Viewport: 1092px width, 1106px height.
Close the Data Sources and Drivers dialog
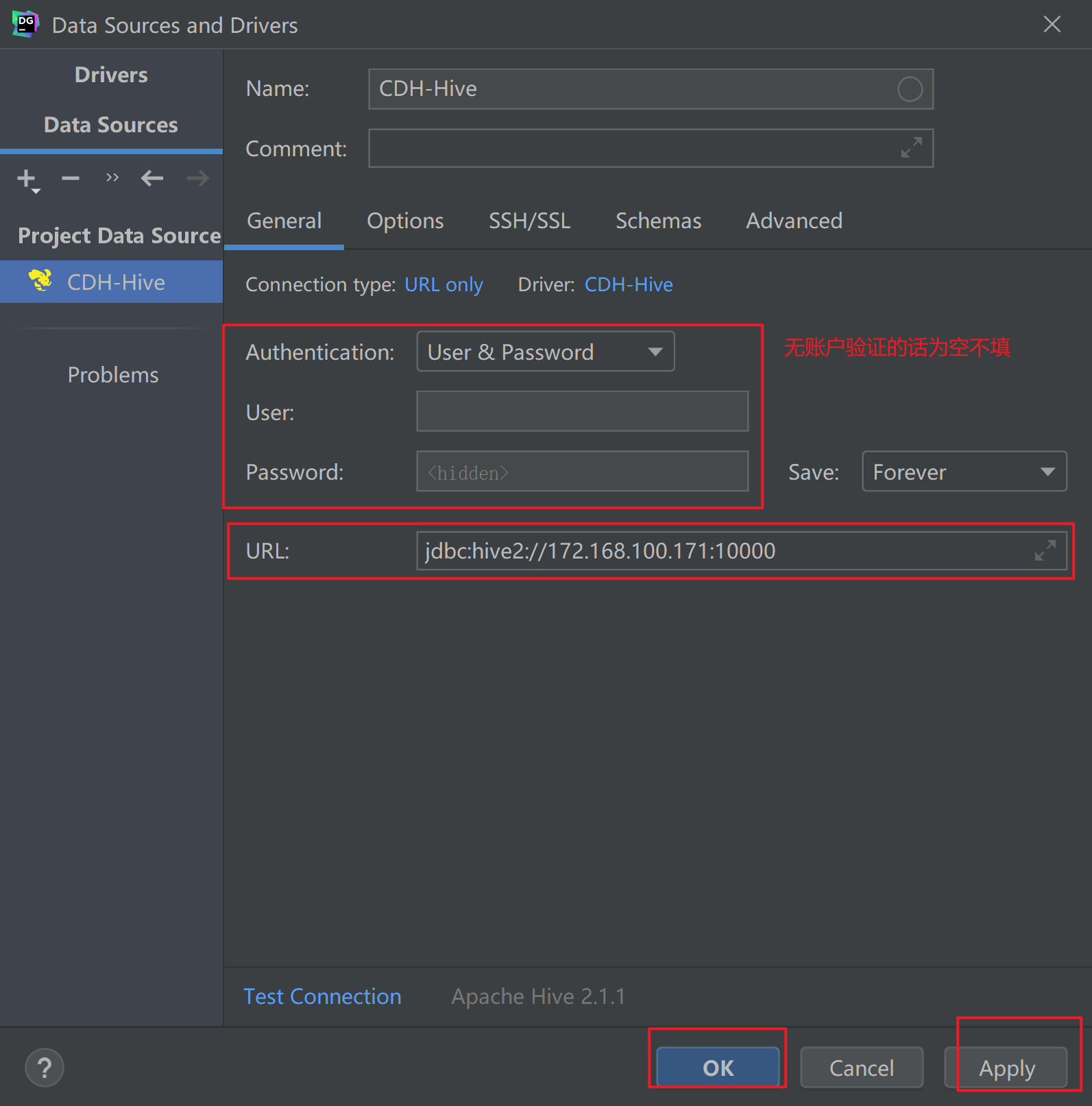1052,25
